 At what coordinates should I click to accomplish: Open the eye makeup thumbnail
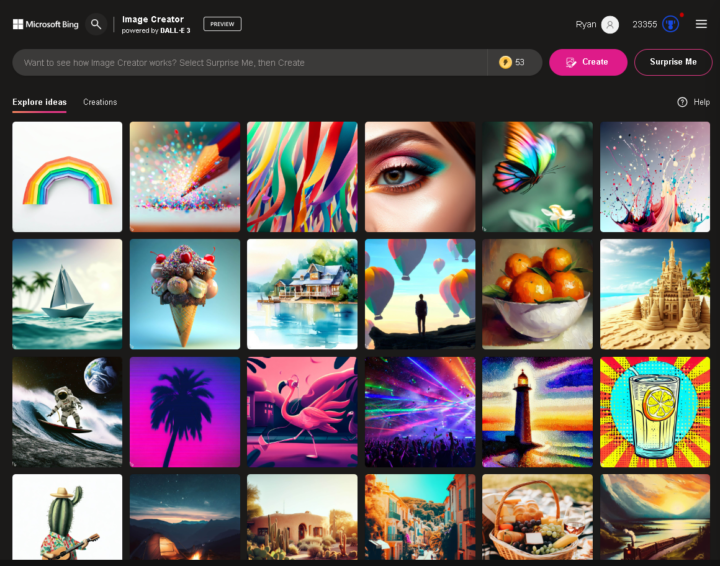coord(420,177)
